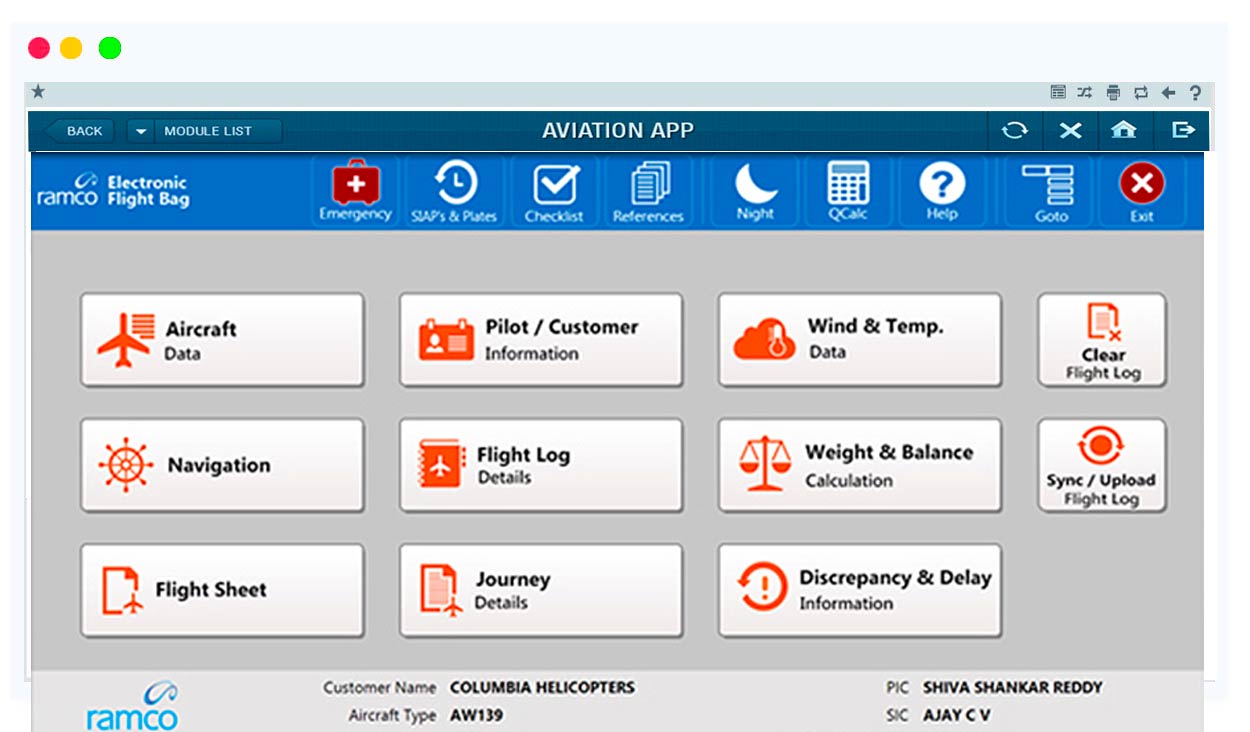The width and height of the screenshot is (1250, 732).
Task: Click the question mark in top strip
Action: 1195,93
